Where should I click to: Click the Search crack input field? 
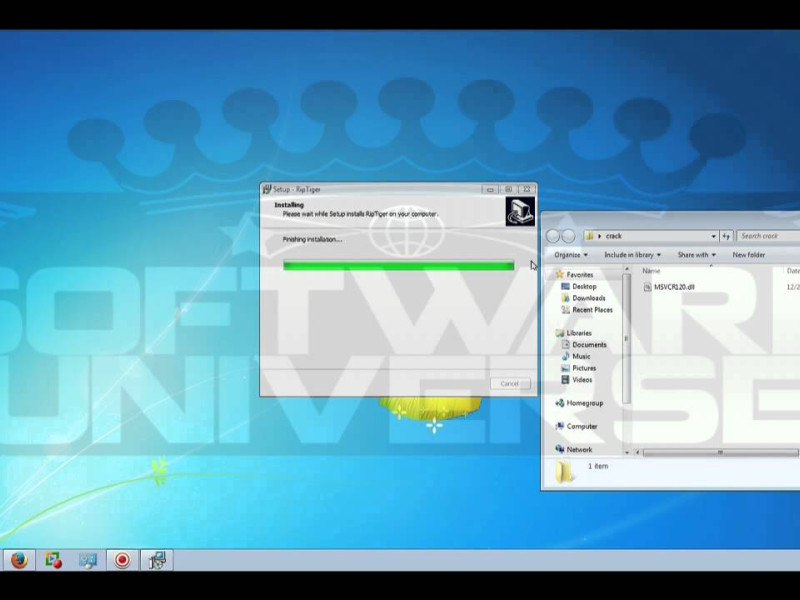[768, 236]
